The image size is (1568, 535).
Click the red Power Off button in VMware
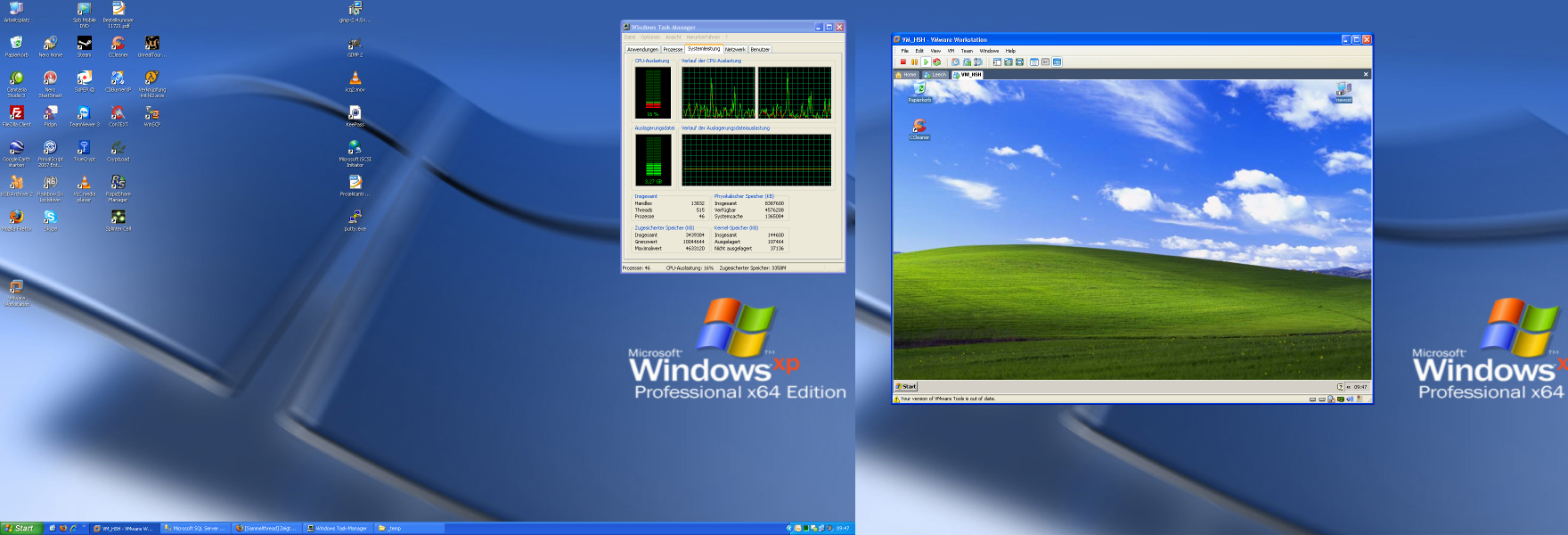pyautogui.click(x=903, y=62)
